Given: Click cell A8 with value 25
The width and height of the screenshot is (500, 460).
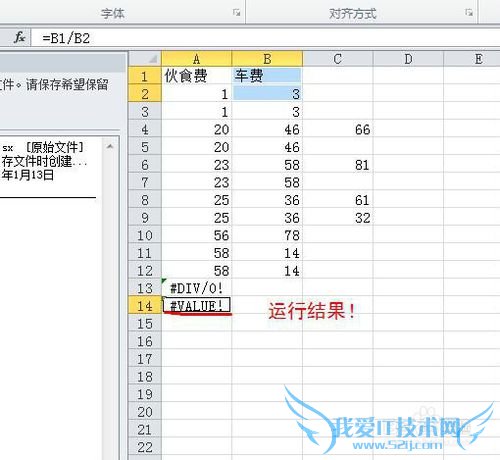Looking at the screenshot, I should coord(196,200).
